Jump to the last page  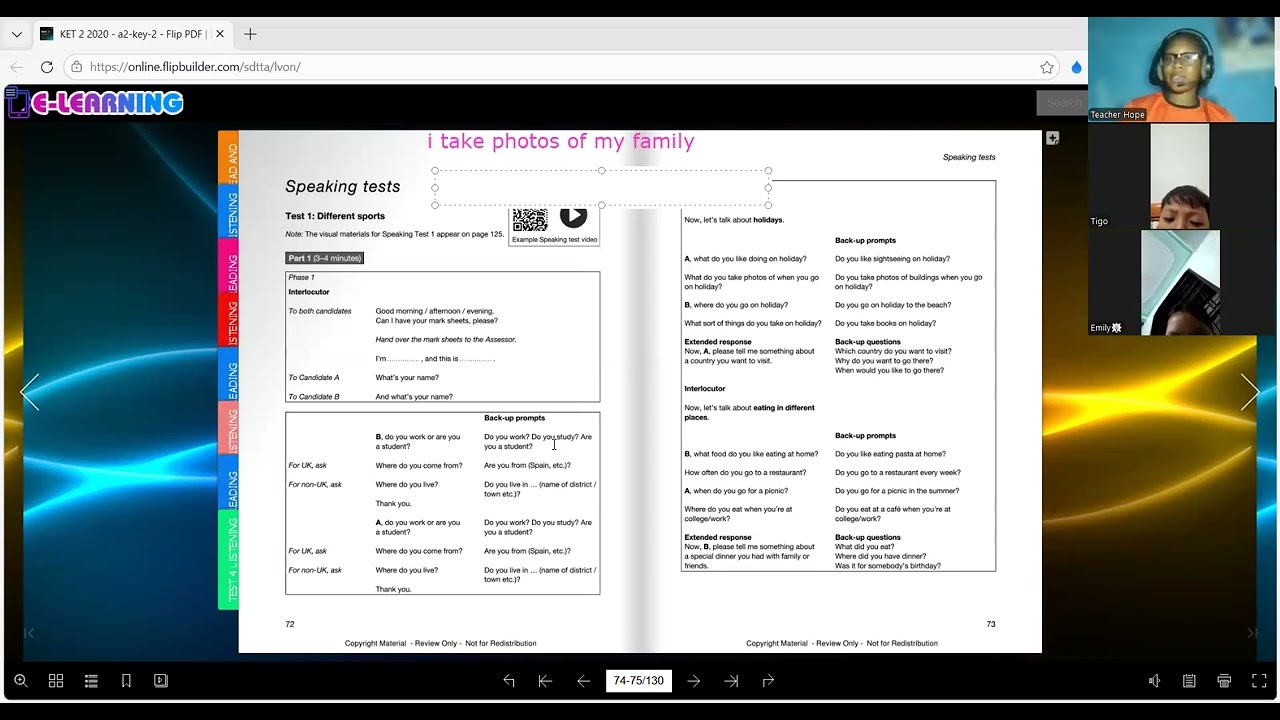(x=731, y=681)
